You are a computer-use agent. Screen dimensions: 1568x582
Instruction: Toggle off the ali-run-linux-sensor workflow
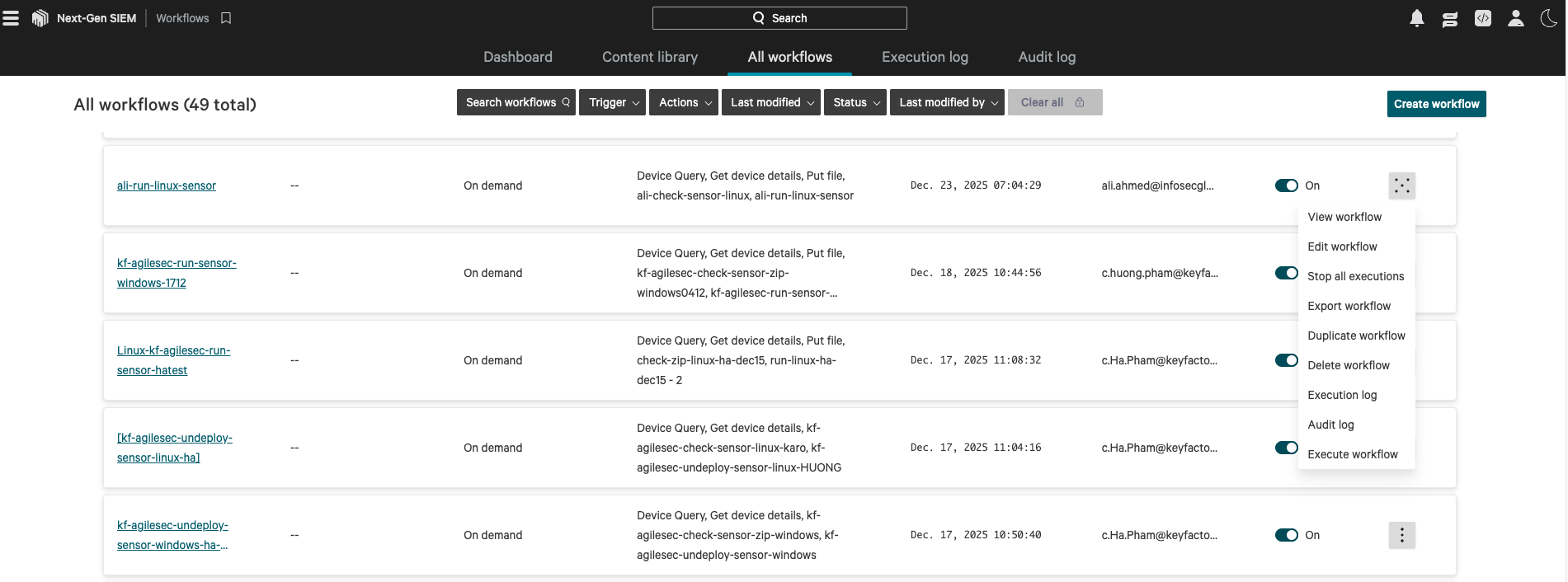pos(1286,185)
